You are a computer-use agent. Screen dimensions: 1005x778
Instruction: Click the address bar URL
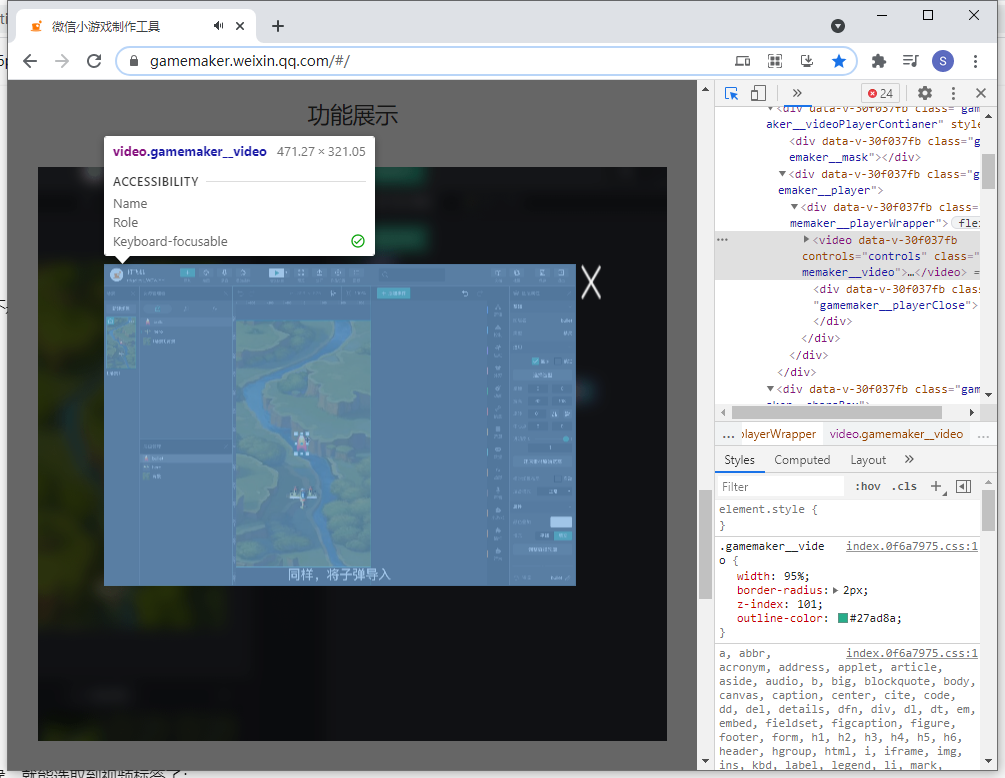click(x=249, y=61)
